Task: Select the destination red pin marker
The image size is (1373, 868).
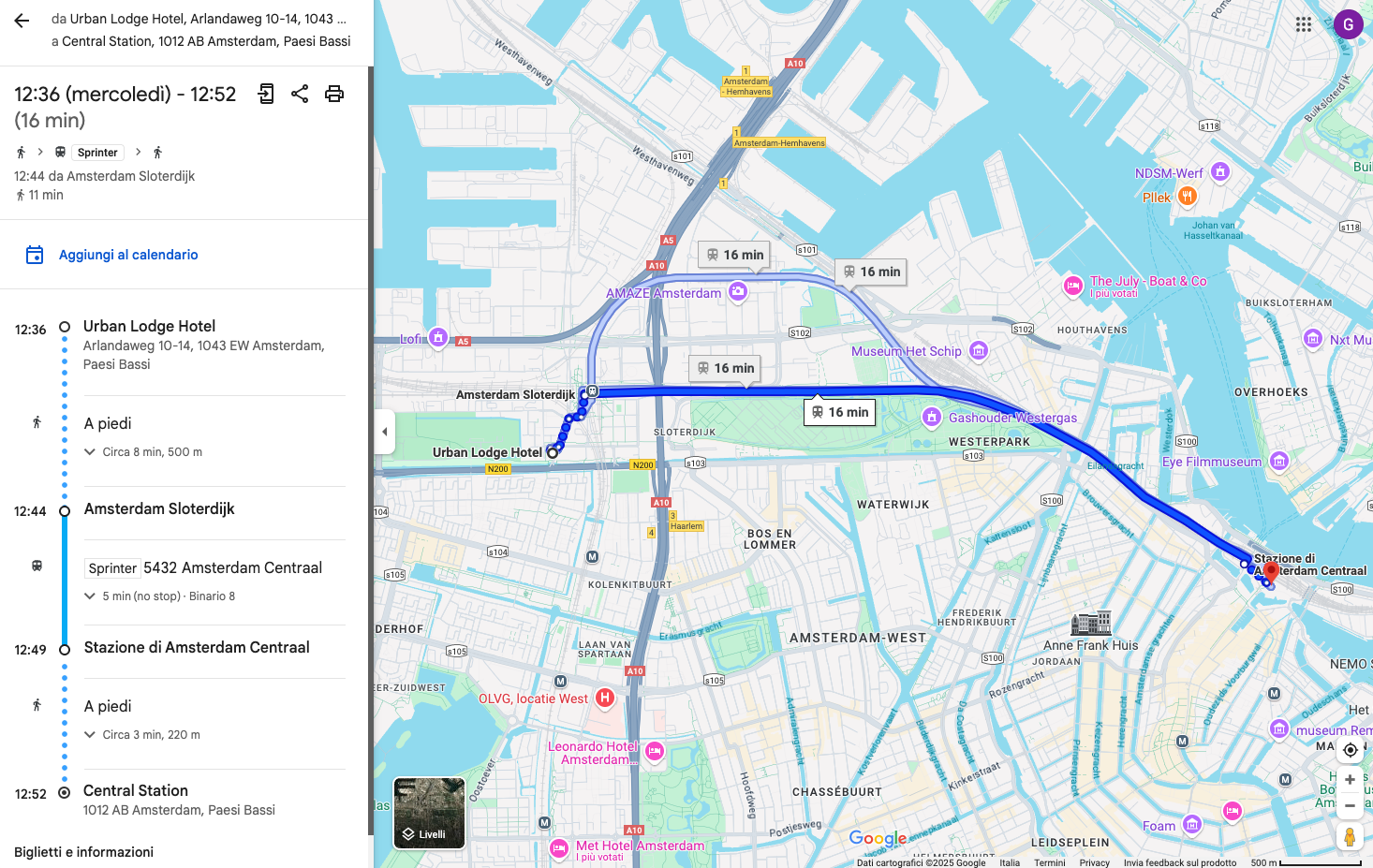Action: [x=1271, y=571]
